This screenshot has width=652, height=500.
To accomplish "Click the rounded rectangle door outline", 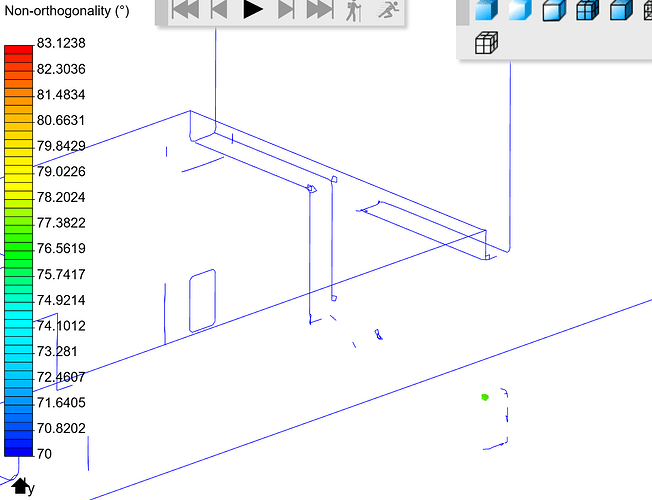I will point(203,301).
